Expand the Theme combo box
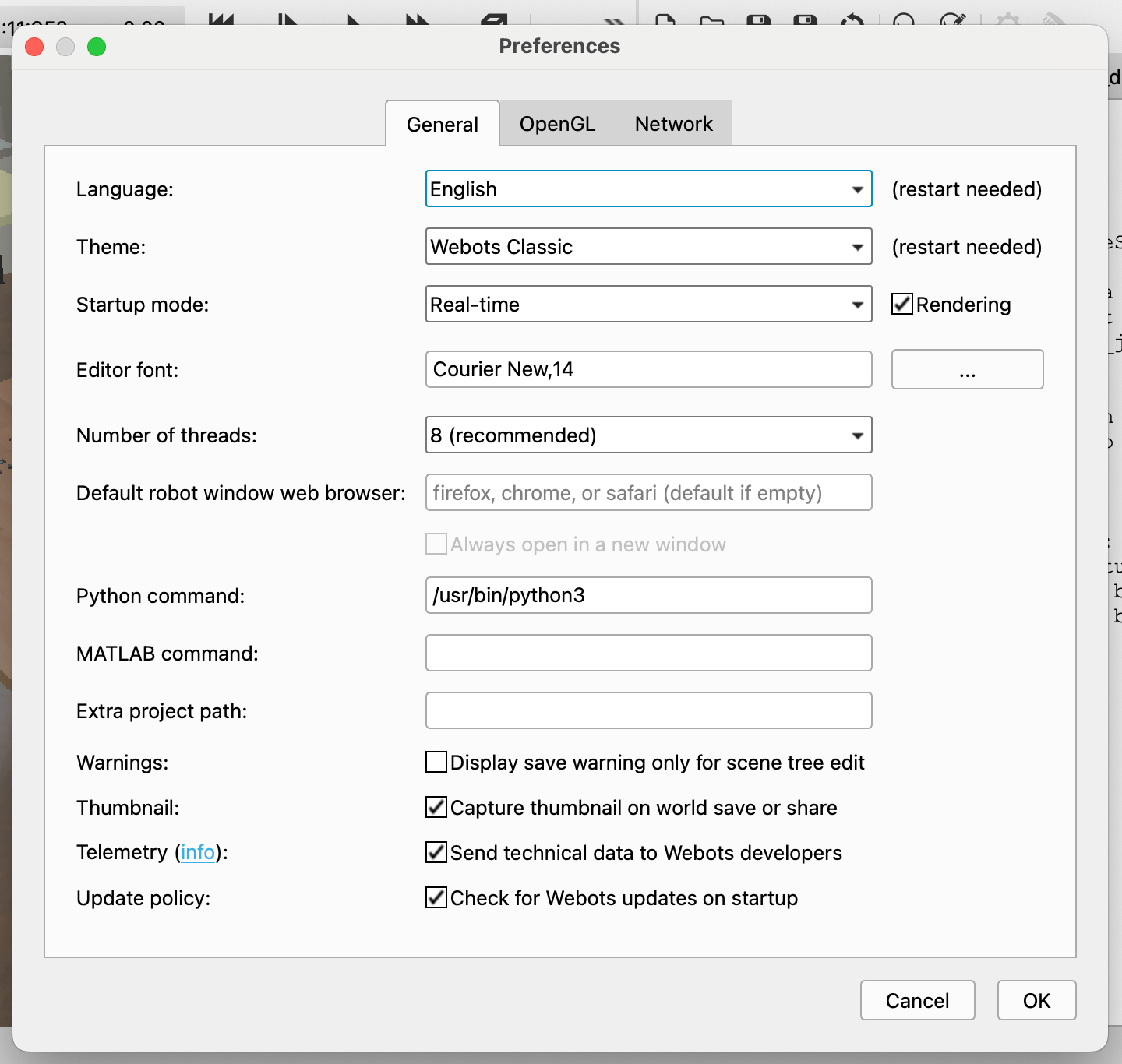This screenshot has width=1122, height=1064. click(x=648, y=247)
